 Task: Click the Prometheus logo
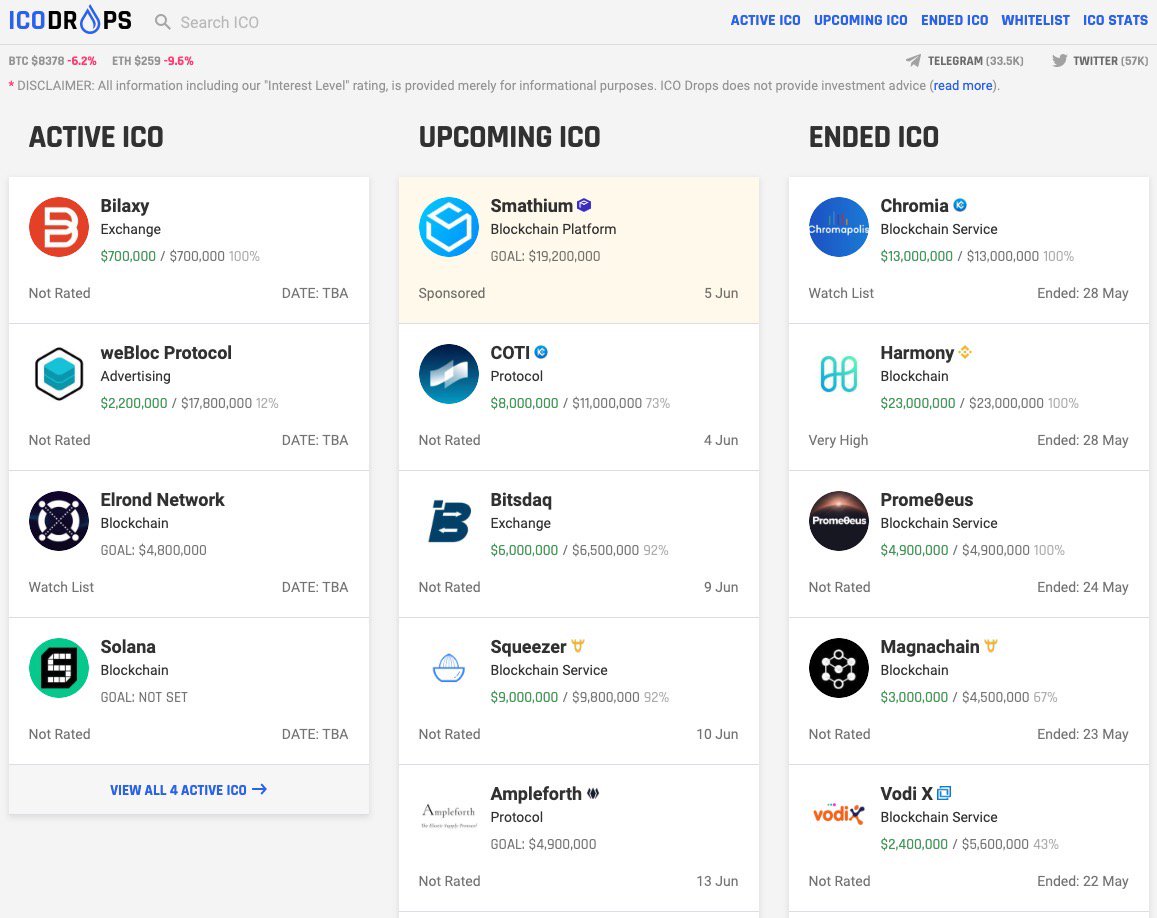838,521
